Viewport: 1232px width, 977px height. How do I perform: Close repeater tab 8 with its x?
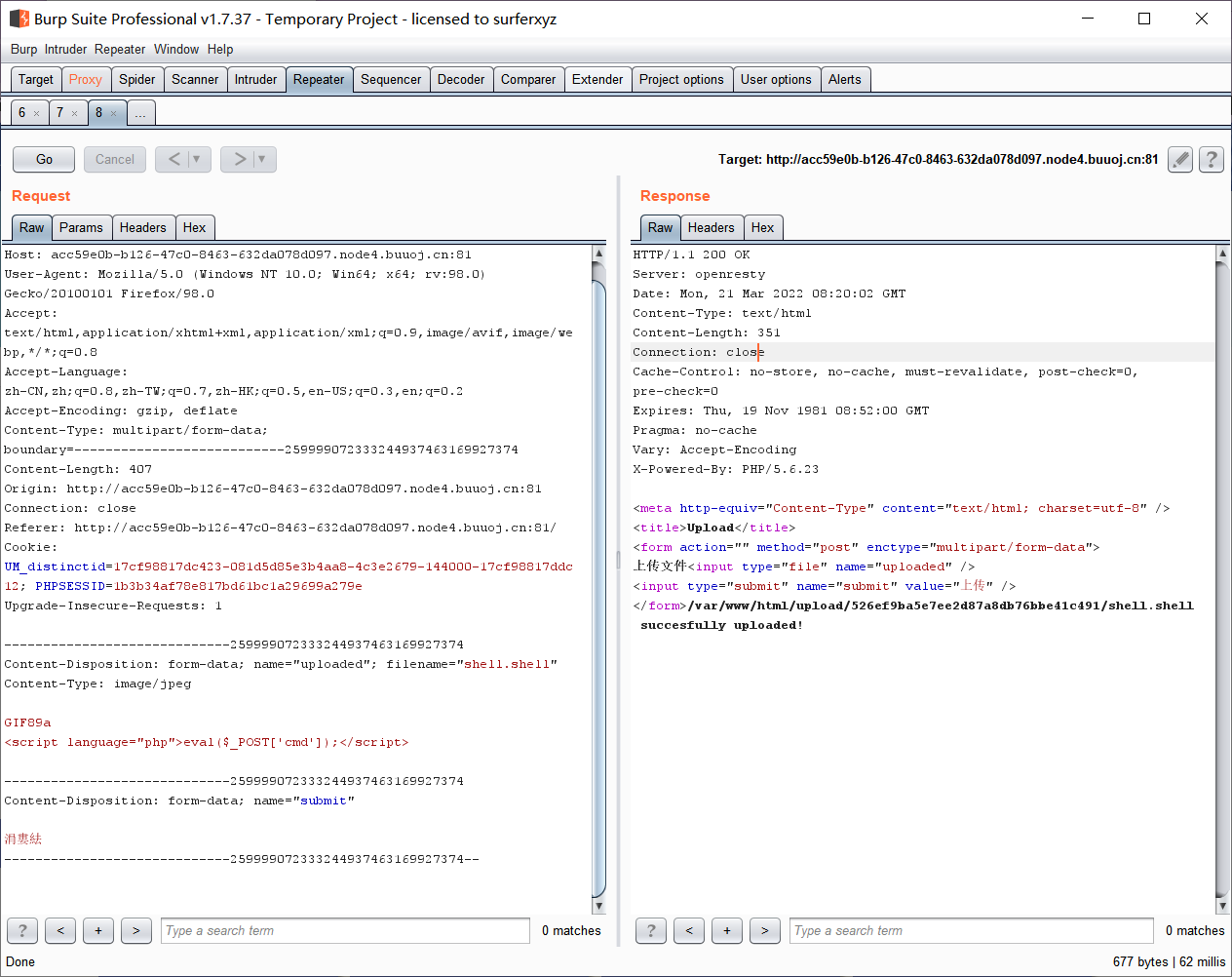point(113,114)
